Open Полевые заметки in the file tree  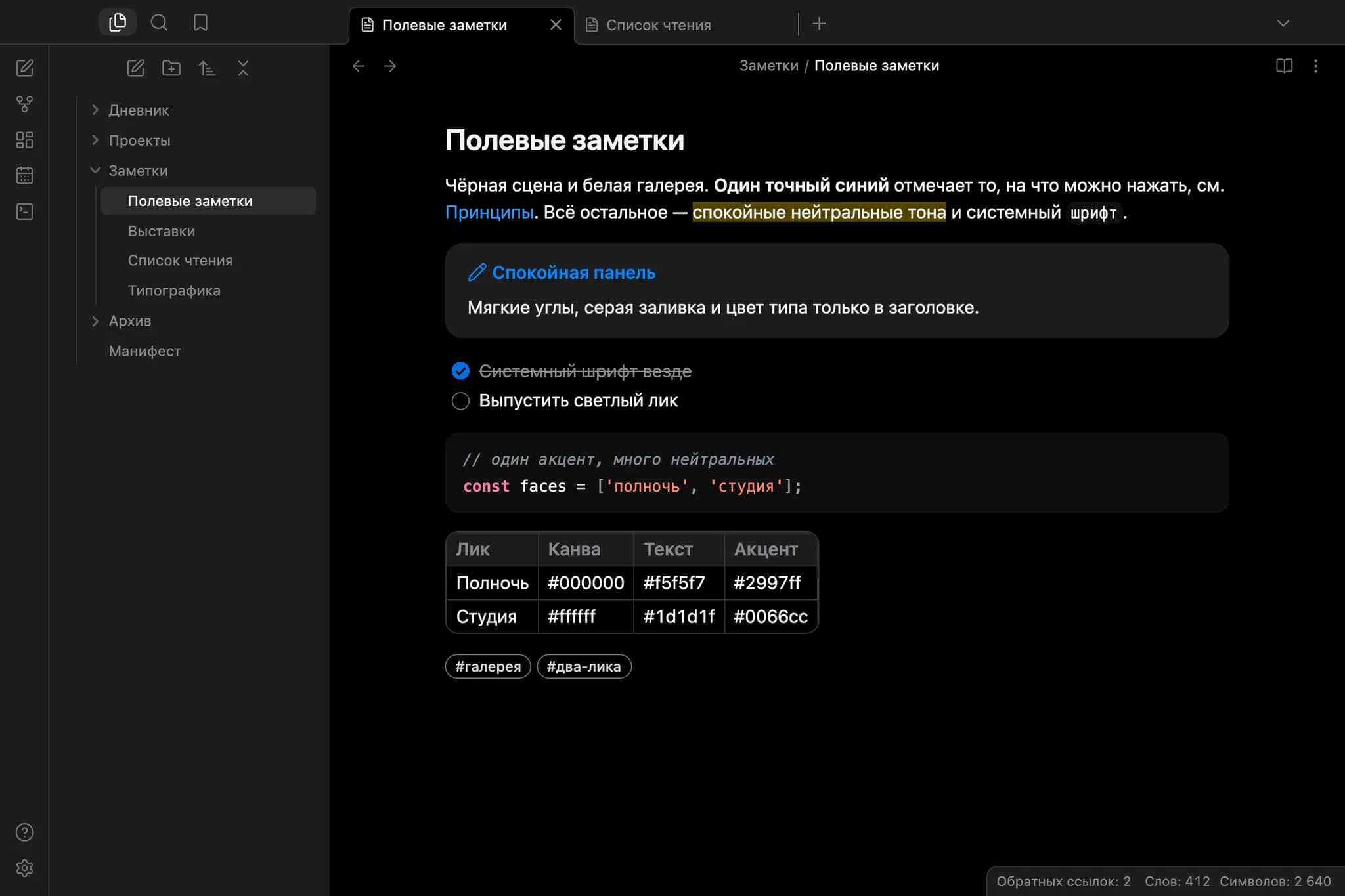click(208, 201)
